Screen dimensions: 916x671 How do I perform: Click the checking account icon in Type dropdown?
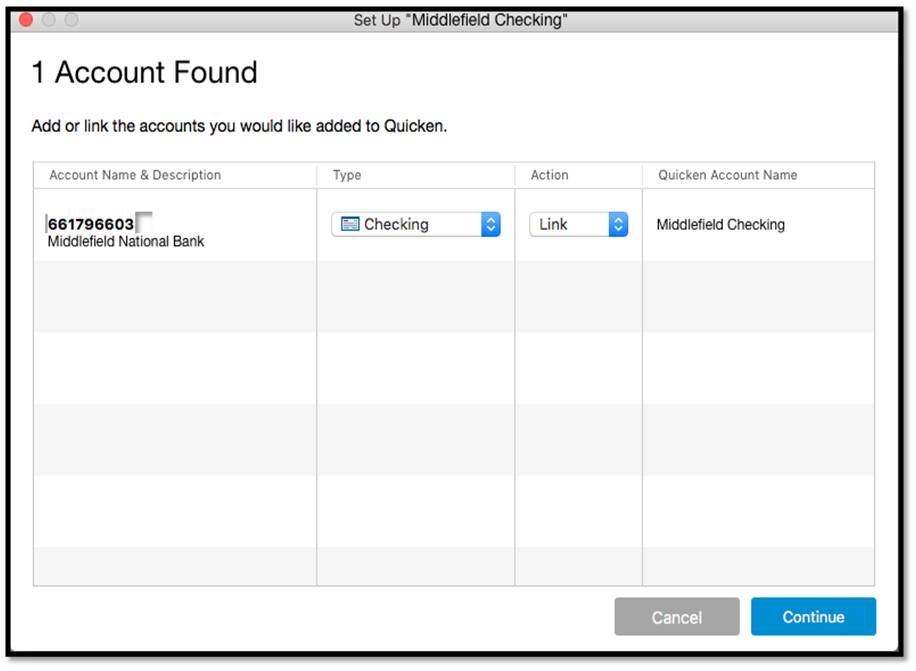[350, 224]
